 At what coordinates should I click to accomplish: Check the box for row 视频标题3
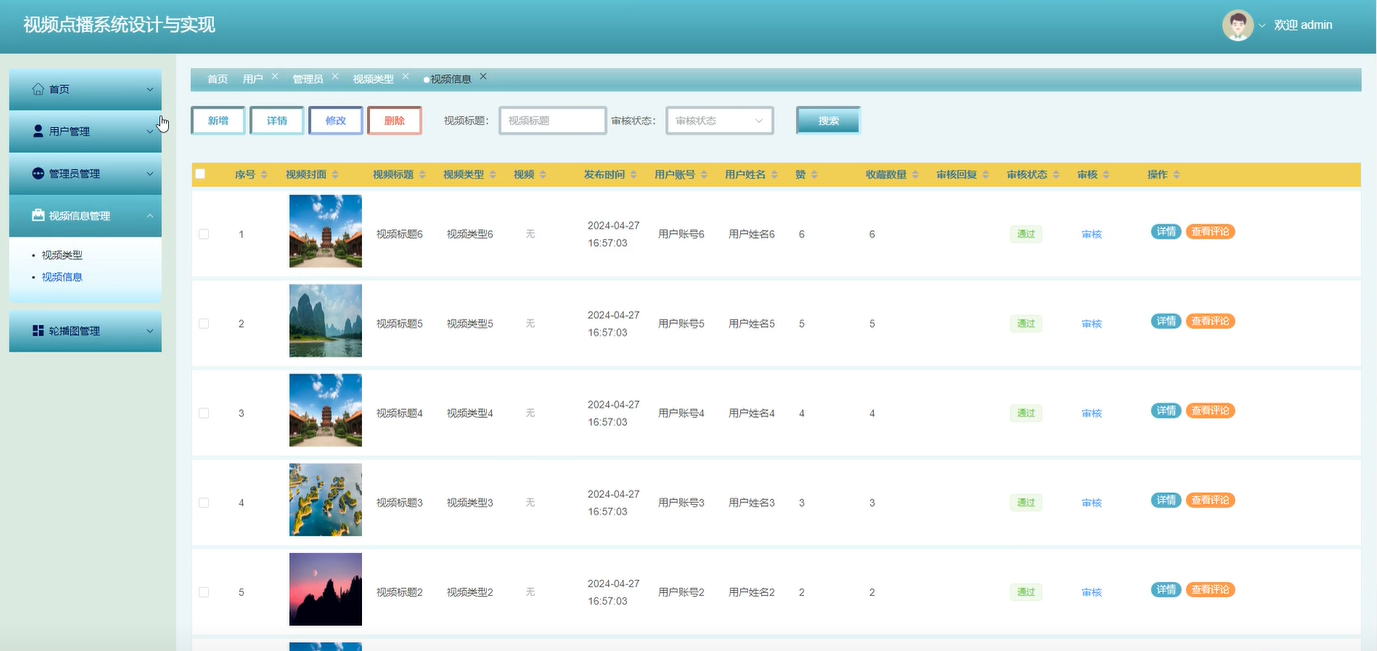point(204,503)
